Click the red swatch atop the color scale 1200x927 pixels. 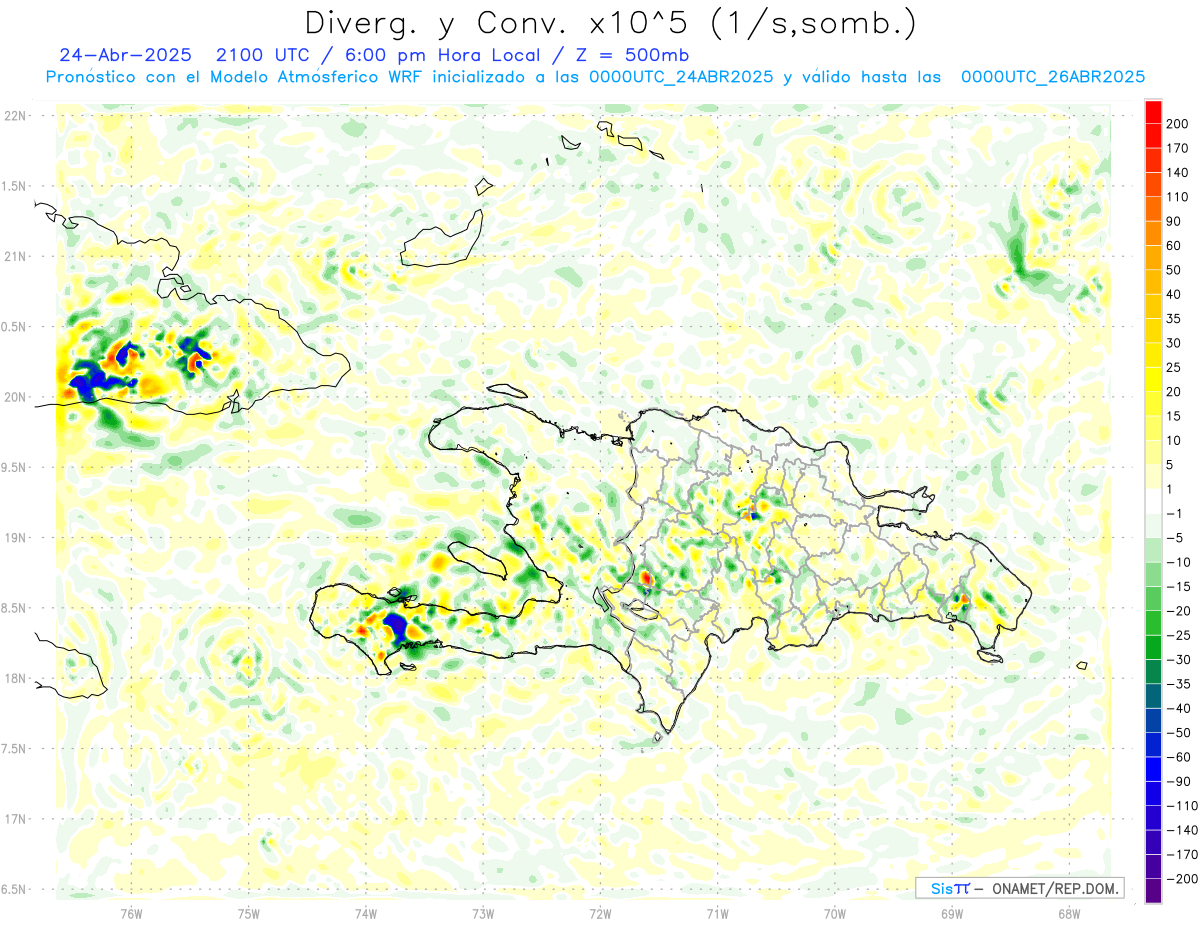tap(1153, 112)
